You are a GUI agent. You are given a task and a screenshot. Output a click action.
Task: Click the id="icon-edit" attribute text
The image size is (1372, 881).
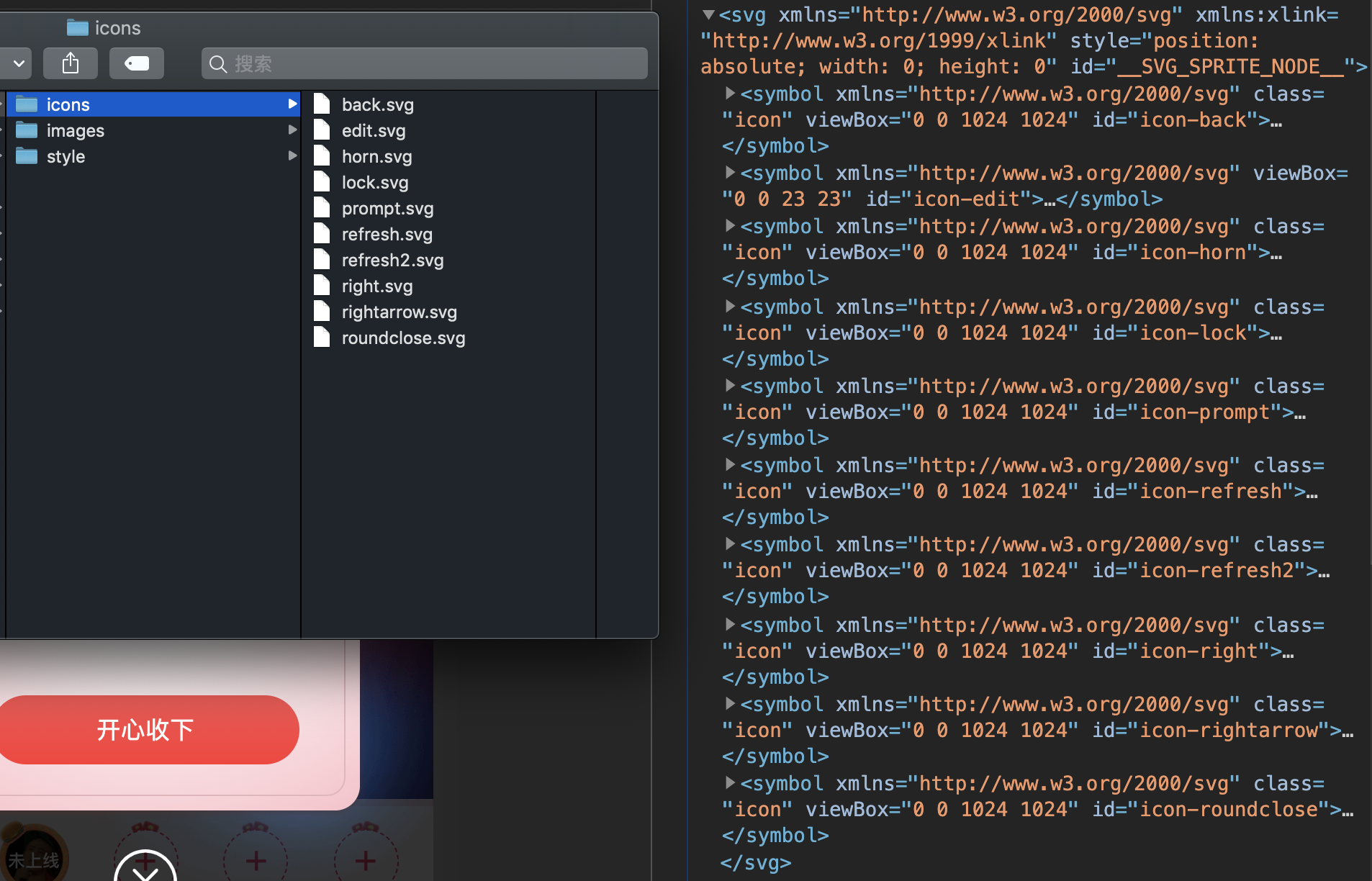coord(949,199)
